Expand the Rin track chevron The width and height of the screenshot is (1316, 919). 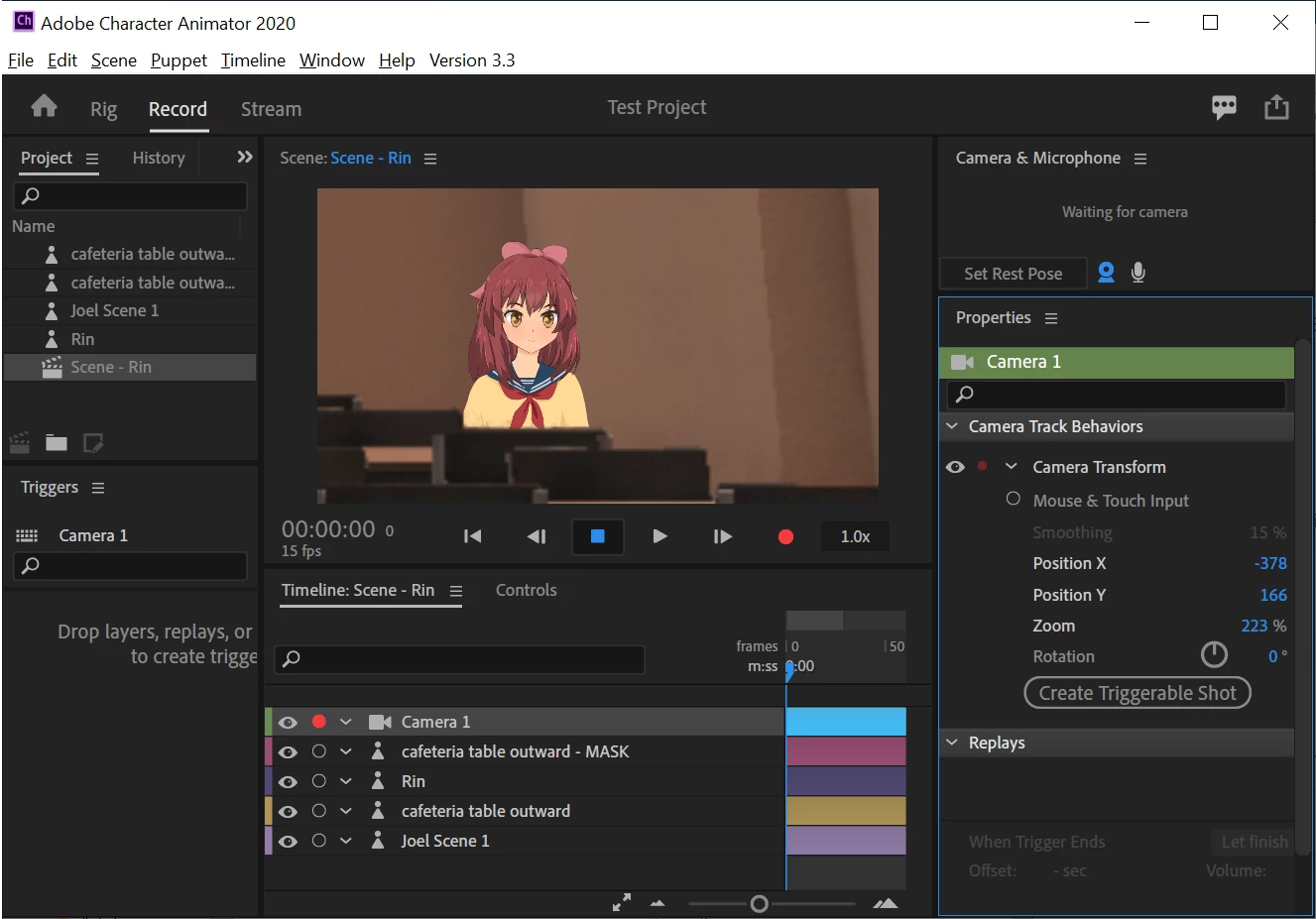click(x=346, y=781)
